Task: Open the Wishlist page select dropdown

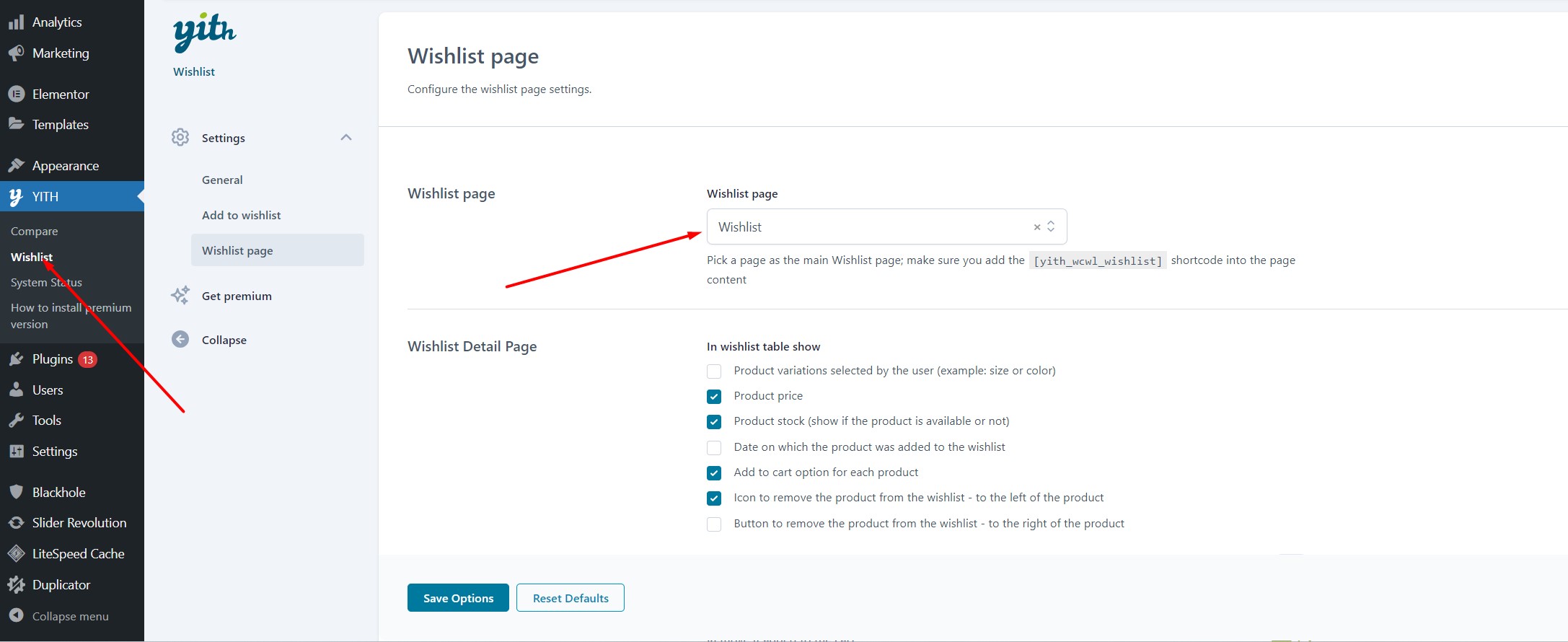Action: (886, 227)
